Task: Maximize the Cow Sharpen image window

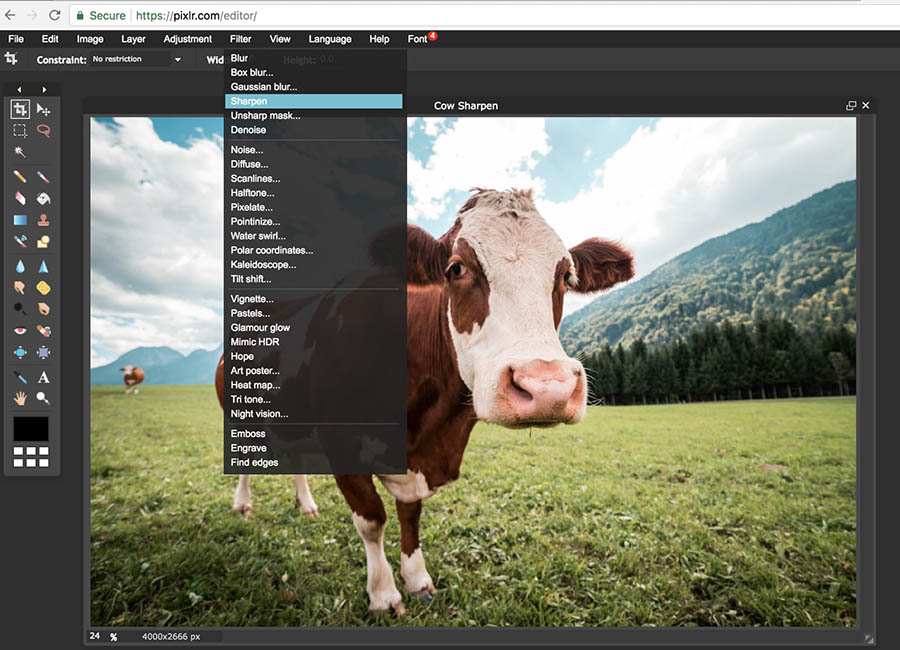Action: (x=851, y=106)
